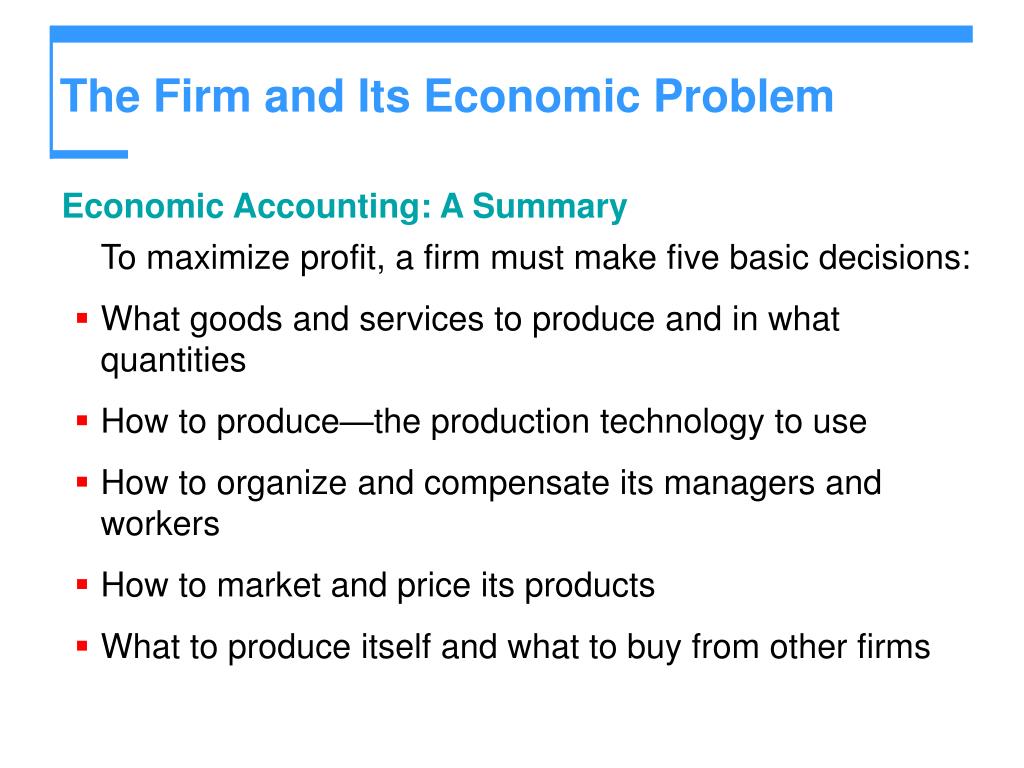1024x768 pixels.
Task: Click the red bullet before 'How to organize'
Action: point(82,483)
